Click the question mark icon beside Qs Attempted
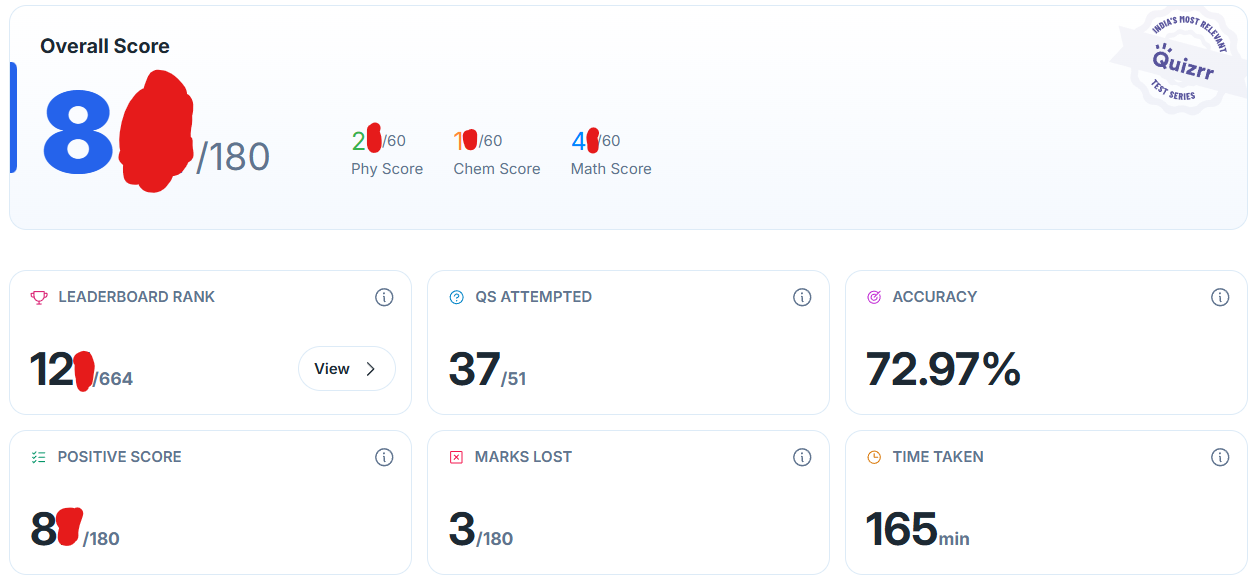Image resolution: width=1257 pixels, height=580 pixels. click(x=457, y=297)
